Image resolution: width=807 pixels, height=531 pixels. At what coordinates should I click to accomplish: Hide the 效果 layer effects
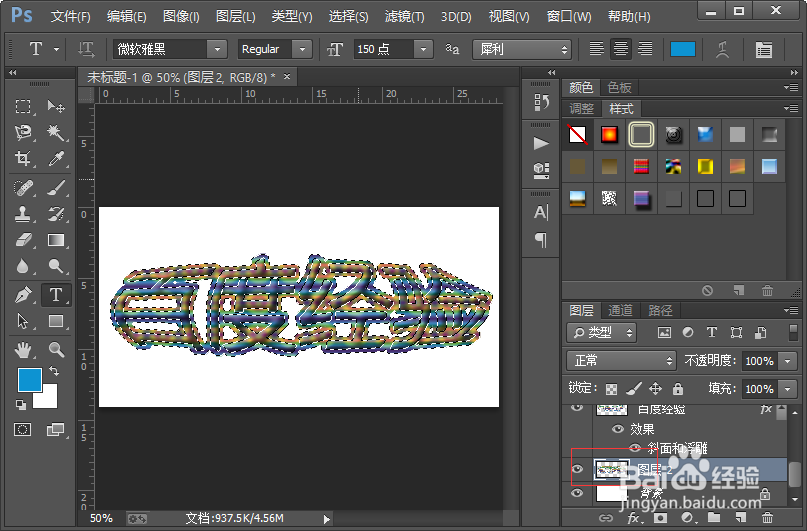pos(618,429)
